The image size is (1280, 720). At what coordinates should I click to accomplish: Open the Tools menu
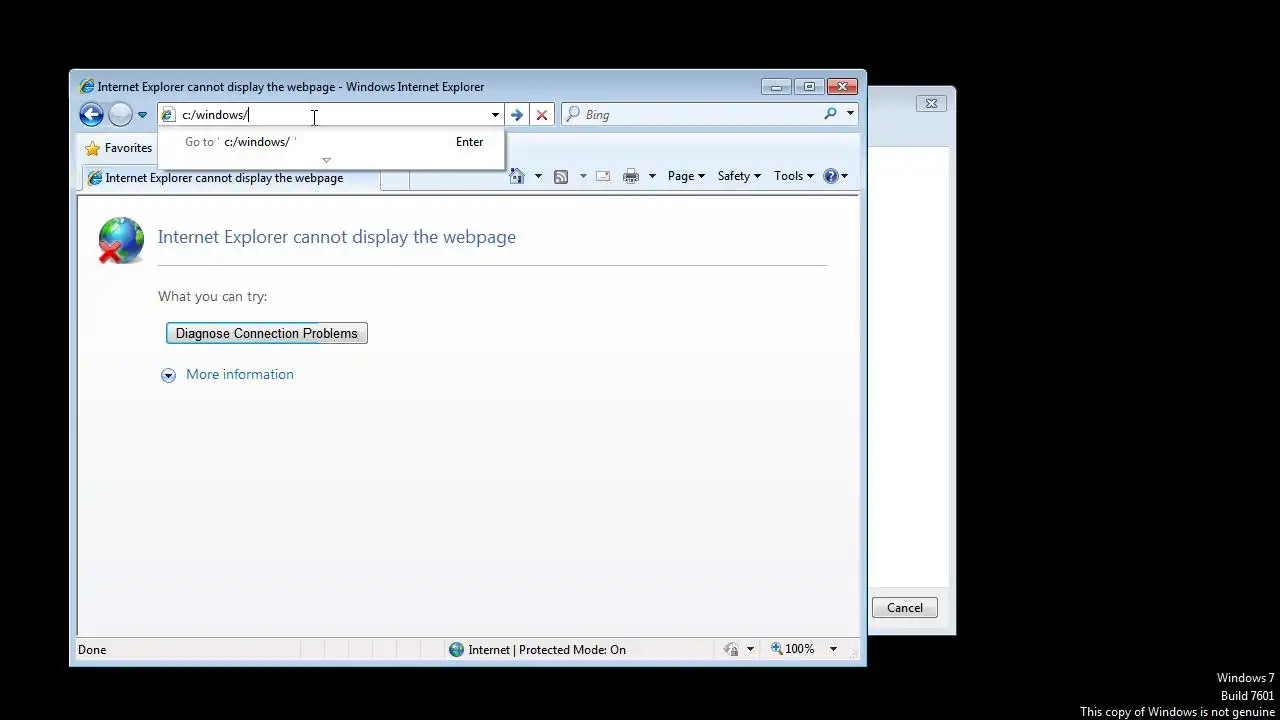point(794,176)
